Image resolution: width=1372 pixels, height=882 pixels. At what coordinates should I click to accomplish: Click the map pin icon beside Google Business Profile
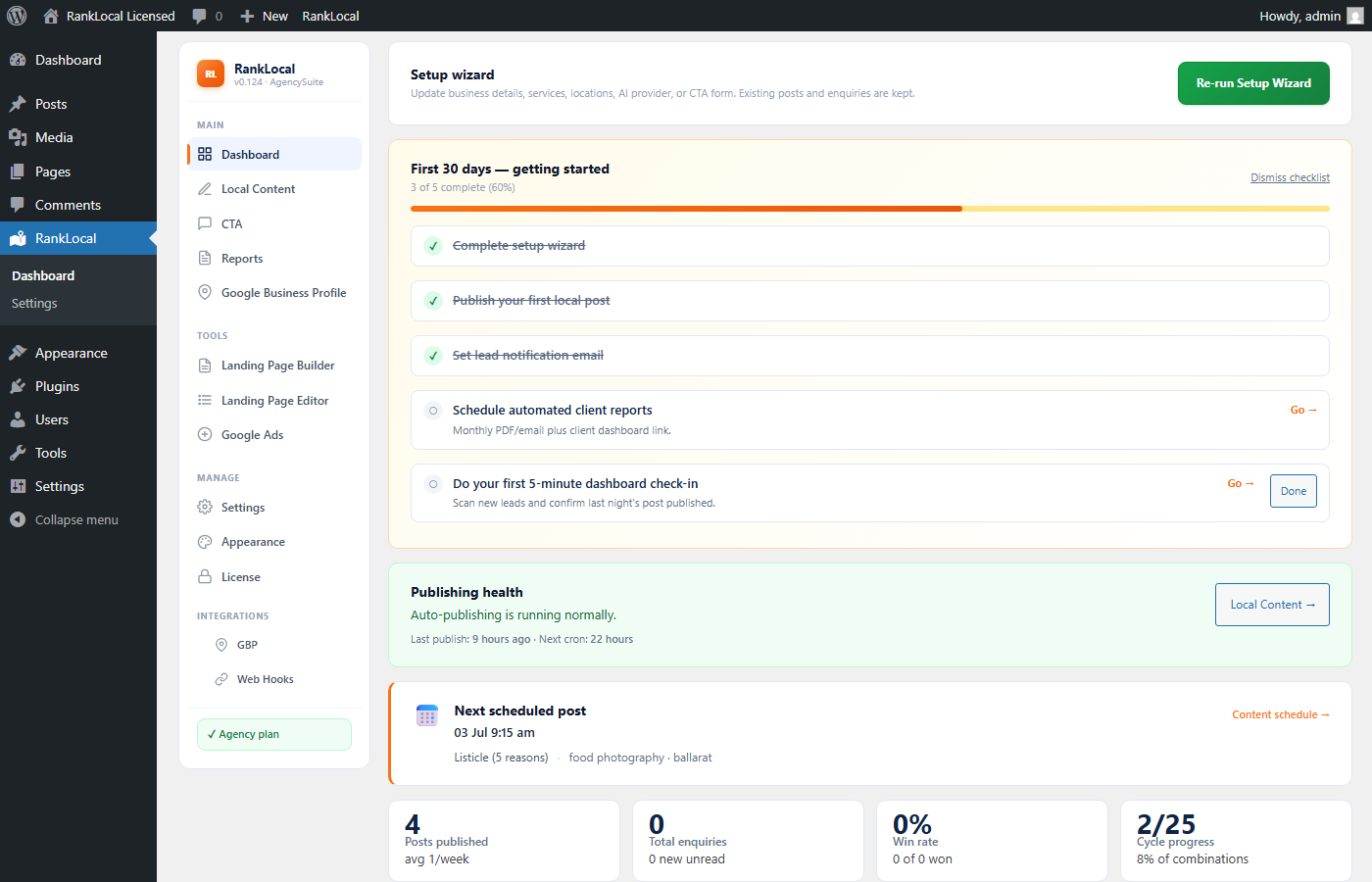coord(205,292)
